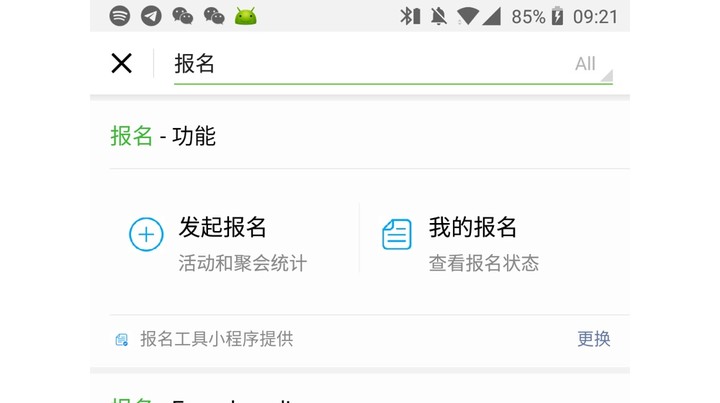The height and width of the screenshot is (403, 720).
Task: Select the 报名 - 功能 section header
Action: 163,136
